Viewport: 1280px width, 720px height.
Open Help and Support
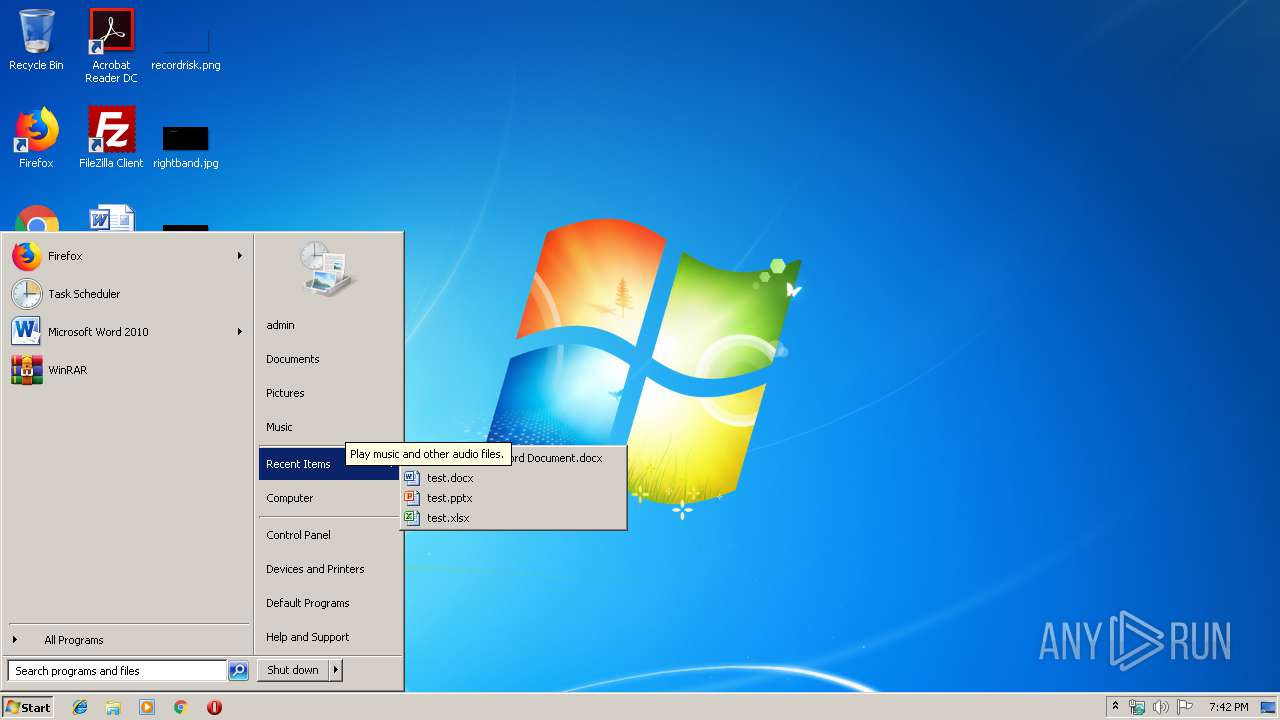329,637
